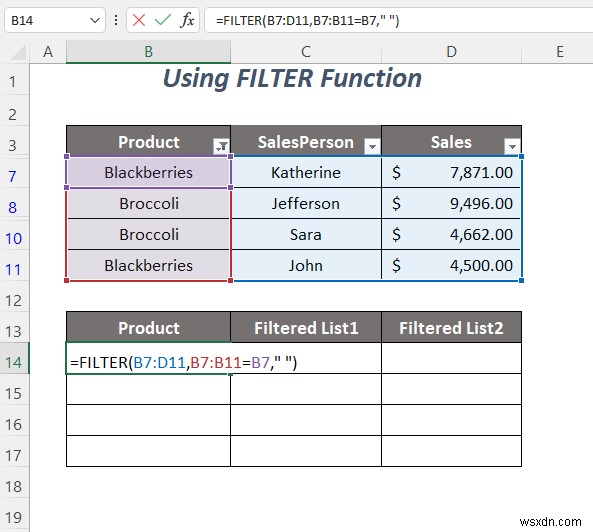This screenshot has width=593, height=532.
Task: Click the Katherine cell
Action: [x=306, y=172]
